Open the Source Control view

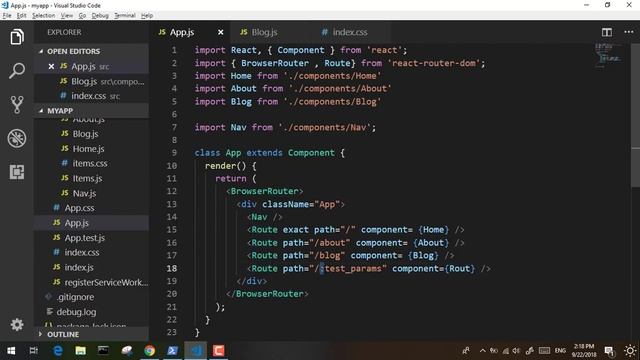pos(17,104)
